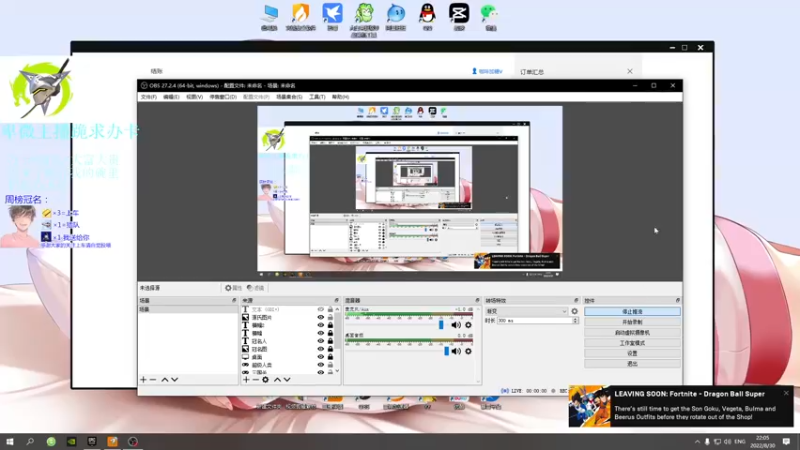Open the 渐变 transition type dropdown
Screen dimensions: 800x450
[526, 311]
